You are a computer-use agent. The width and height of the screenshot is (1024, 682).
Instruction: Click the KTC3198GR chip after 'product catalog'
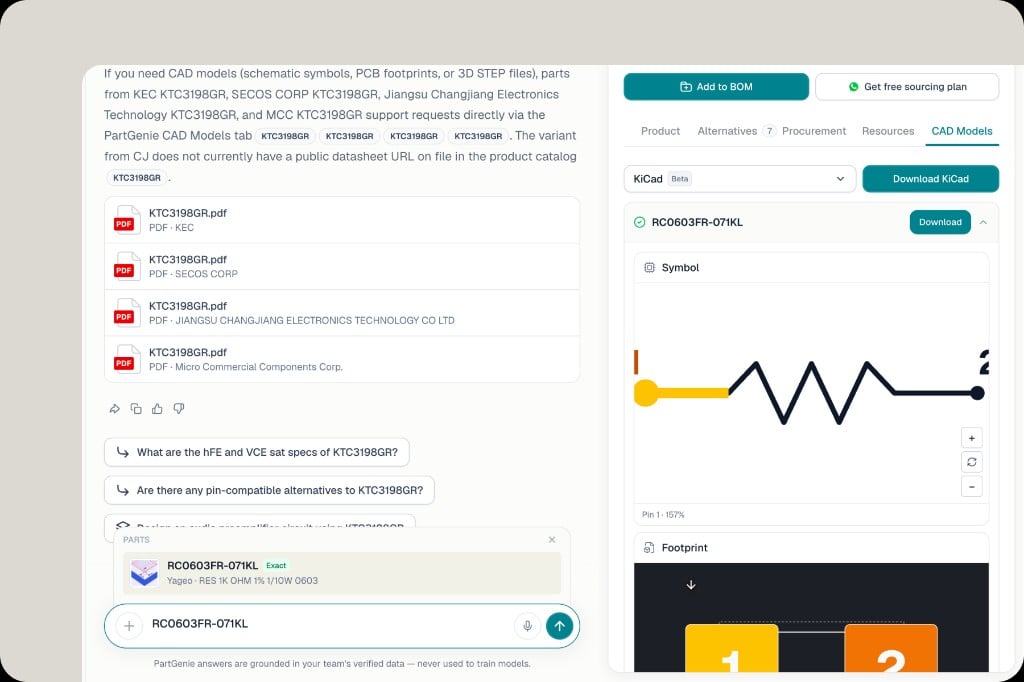[136, 178]
